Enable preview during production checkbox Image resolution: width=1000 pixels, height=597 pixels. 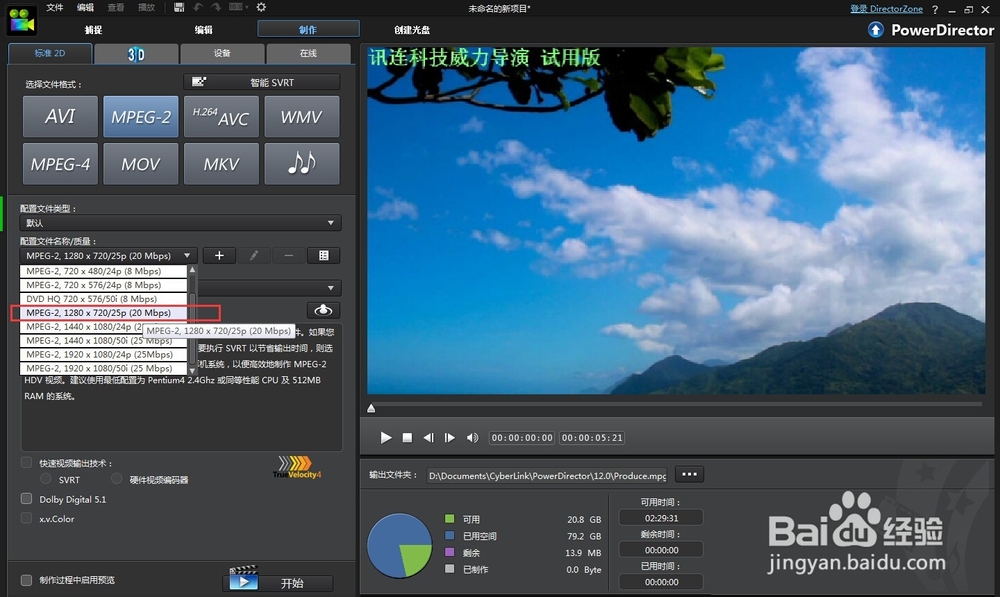26,580
